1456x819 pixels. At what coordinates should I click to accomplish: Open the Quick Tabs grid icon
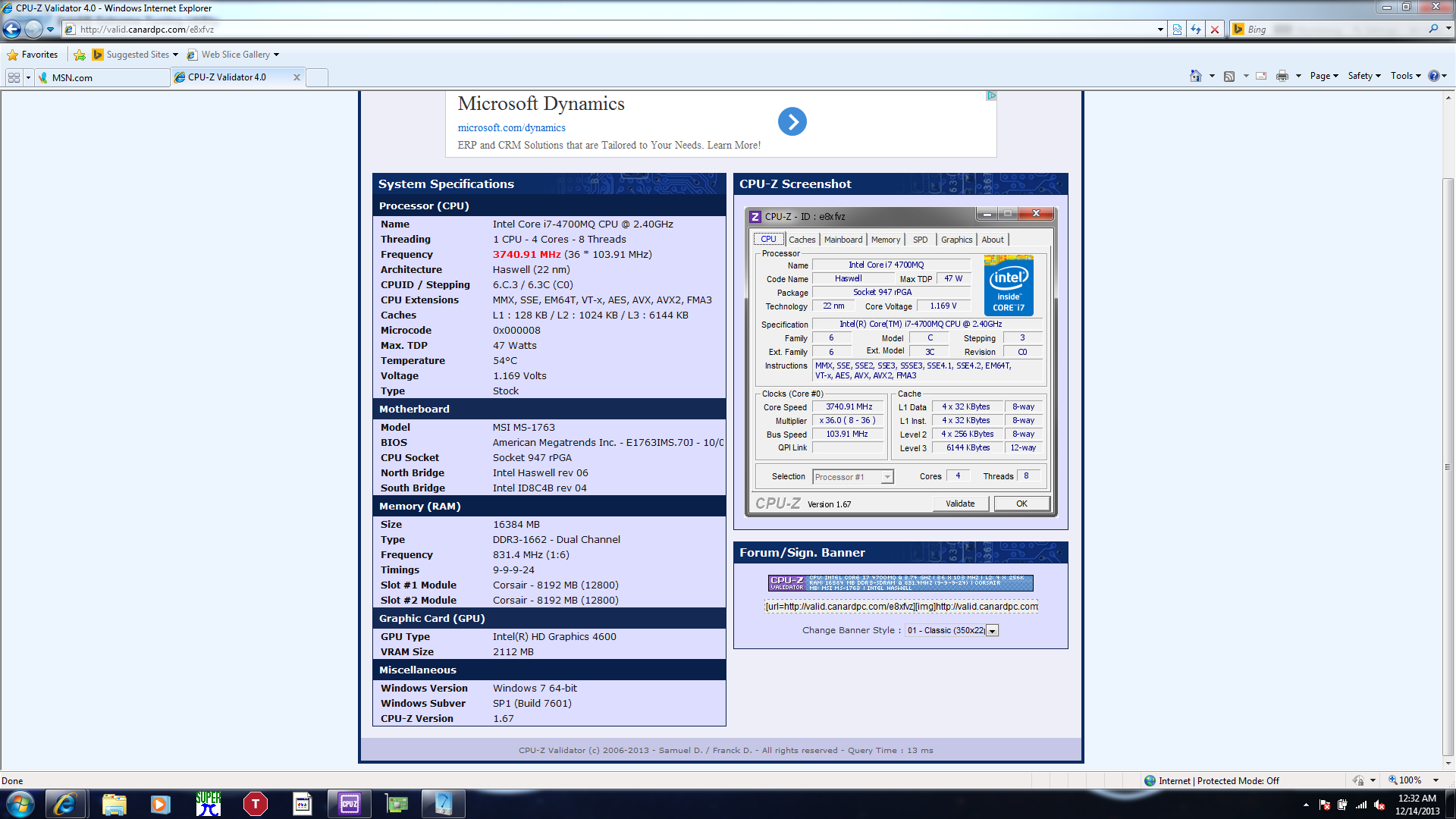tap(14, 77)
